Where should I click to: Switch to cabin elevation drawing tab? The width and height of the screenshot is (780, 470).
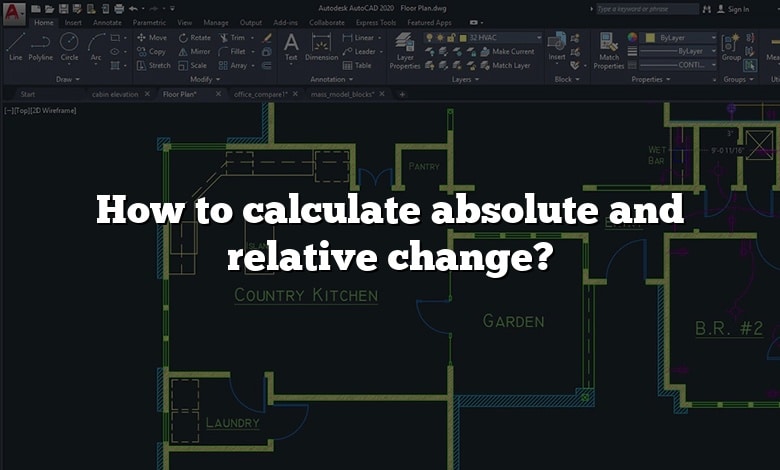pyautogui.click(x=115, y=94)
